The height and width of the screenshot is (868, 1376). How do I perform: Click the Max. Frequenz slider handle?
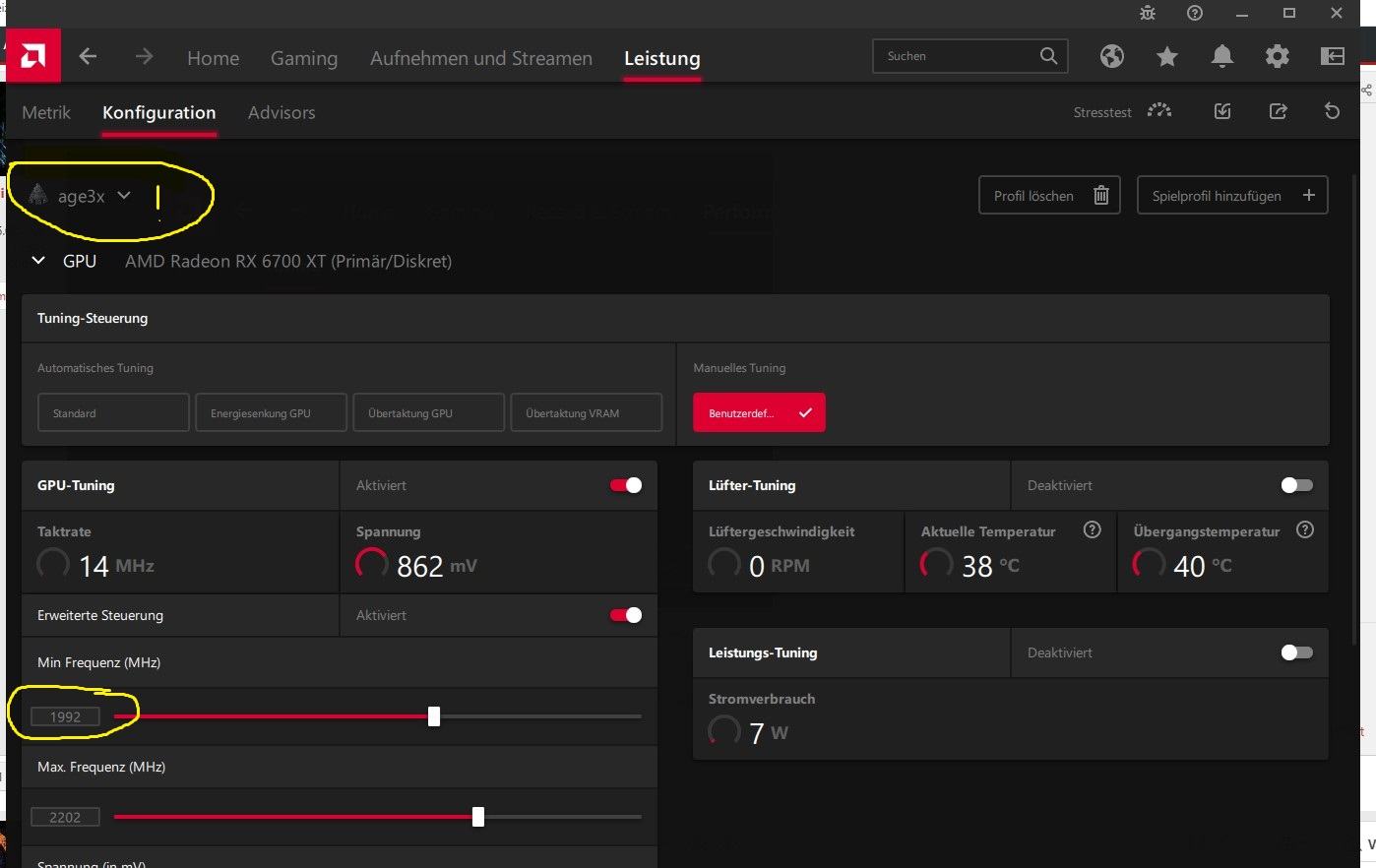click(x=478, y=817)
